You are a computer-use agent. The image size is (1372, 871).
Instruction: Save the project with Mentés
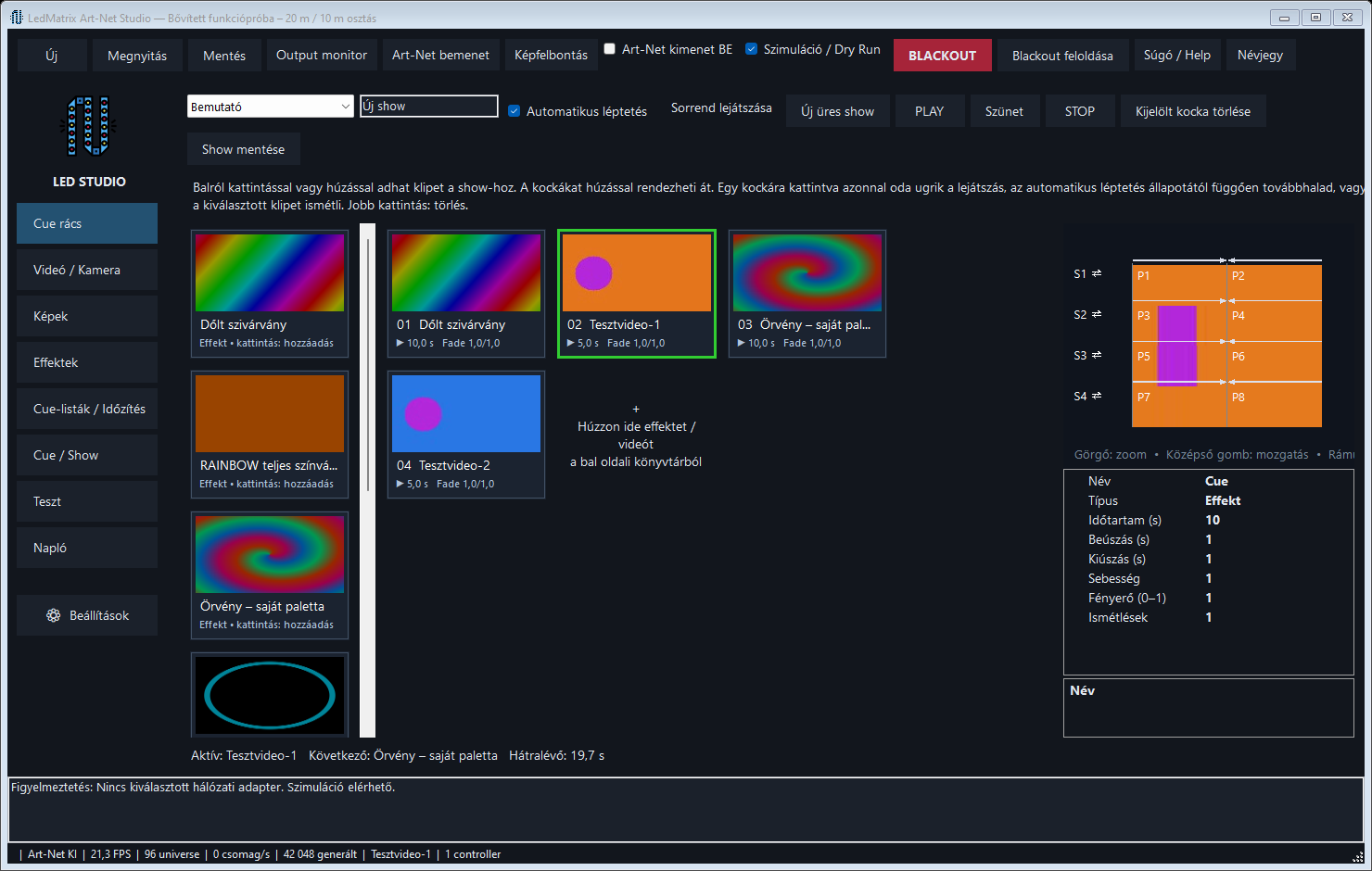[x=224, y=56]
